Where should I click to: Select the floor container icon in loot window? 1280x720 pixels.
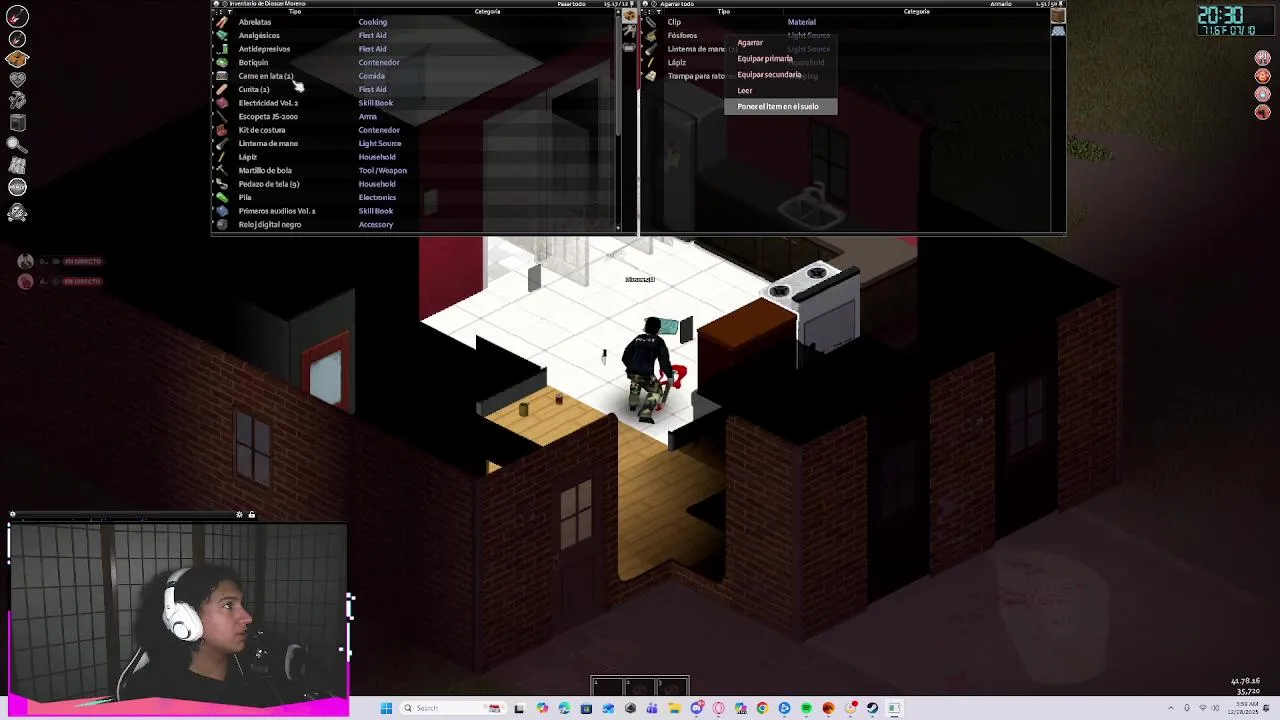1058,31
